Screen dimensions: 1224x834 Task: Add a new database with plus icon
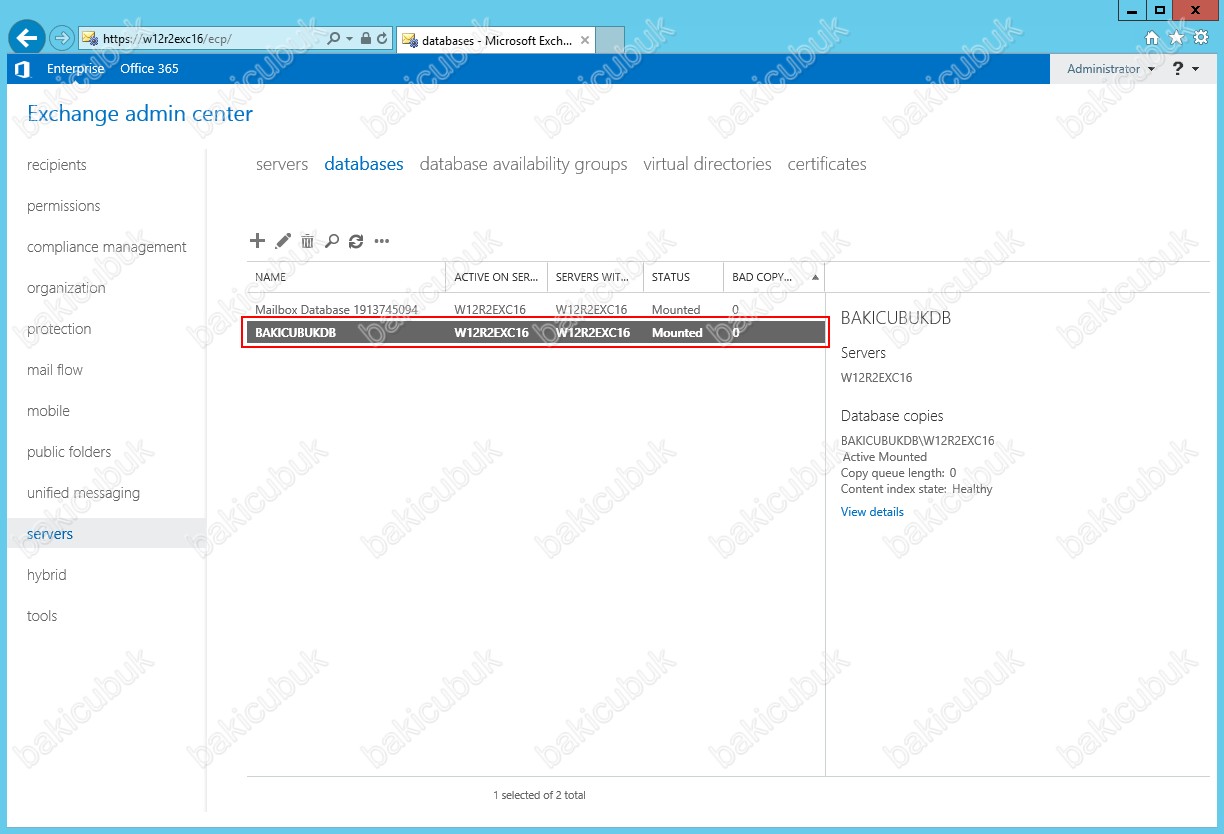tap(257, 241)
